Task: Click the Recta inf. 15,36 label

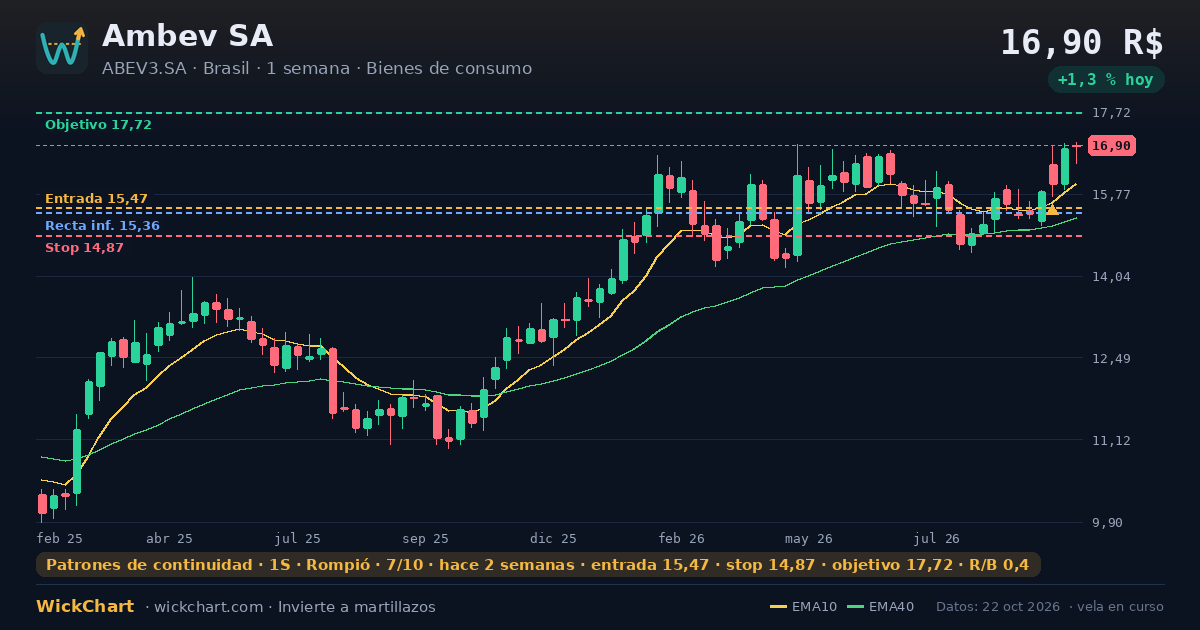Action: (102, 226)
